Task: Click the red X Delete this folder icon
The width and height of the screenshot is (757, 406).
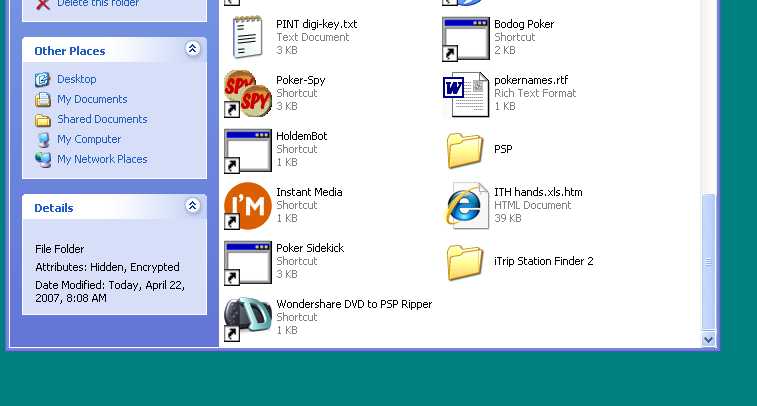Action: coord(43,4)
